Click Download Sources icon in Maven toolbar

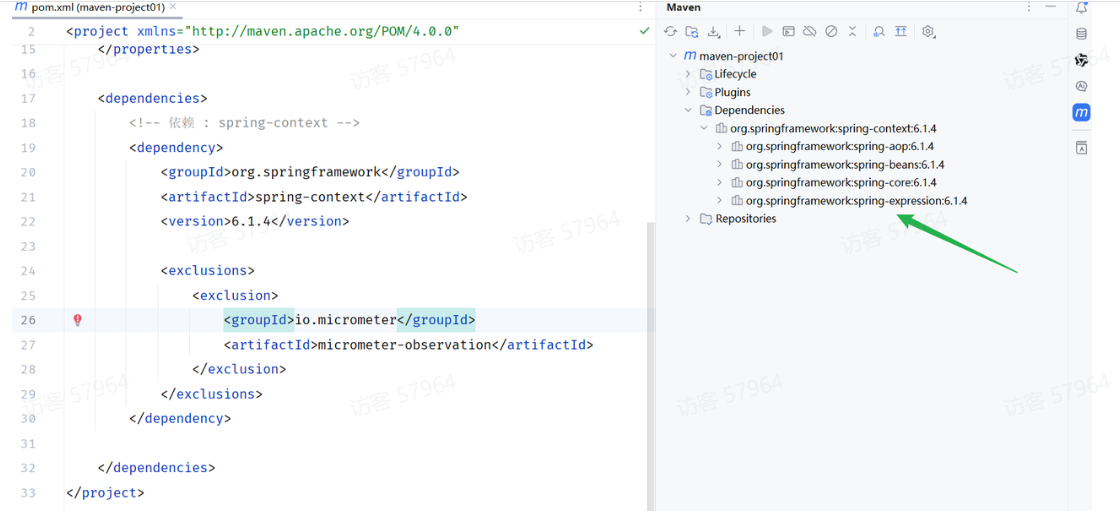(x=714, y=31)
